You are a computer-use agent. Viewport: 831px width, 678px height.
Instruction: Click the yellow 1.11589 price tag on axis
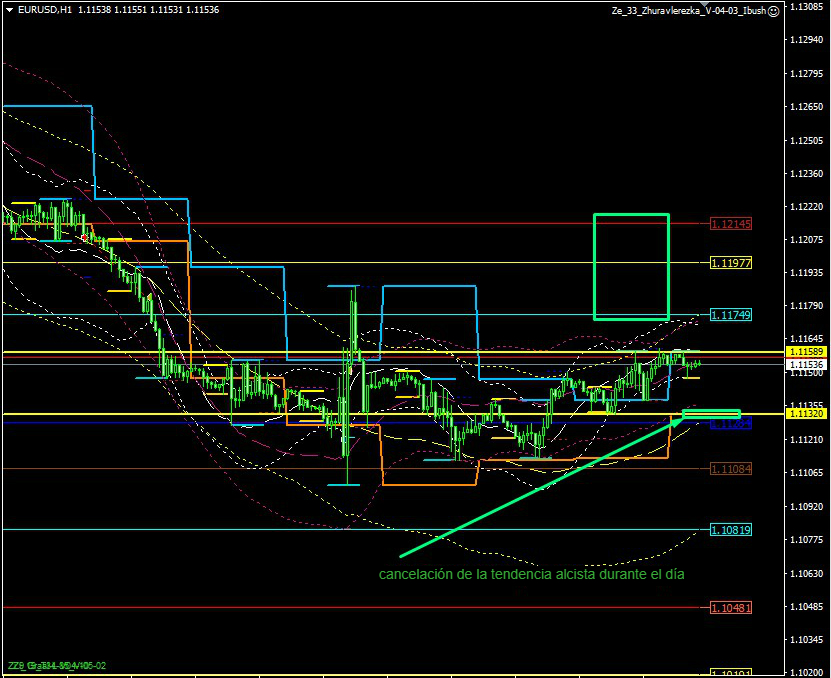804,352
